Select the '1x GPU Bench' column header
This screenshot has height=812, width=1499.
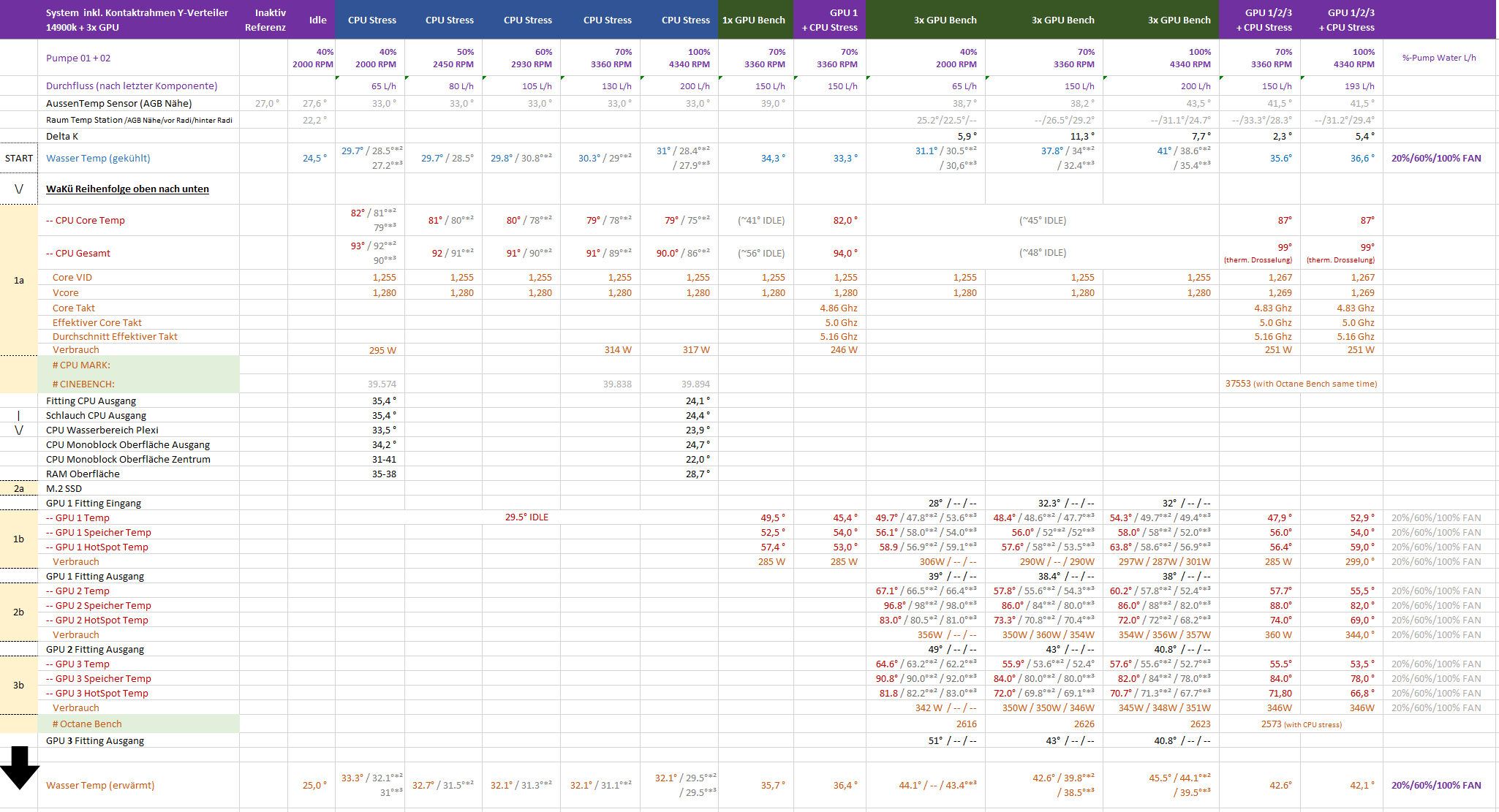[x=754, y=20]
